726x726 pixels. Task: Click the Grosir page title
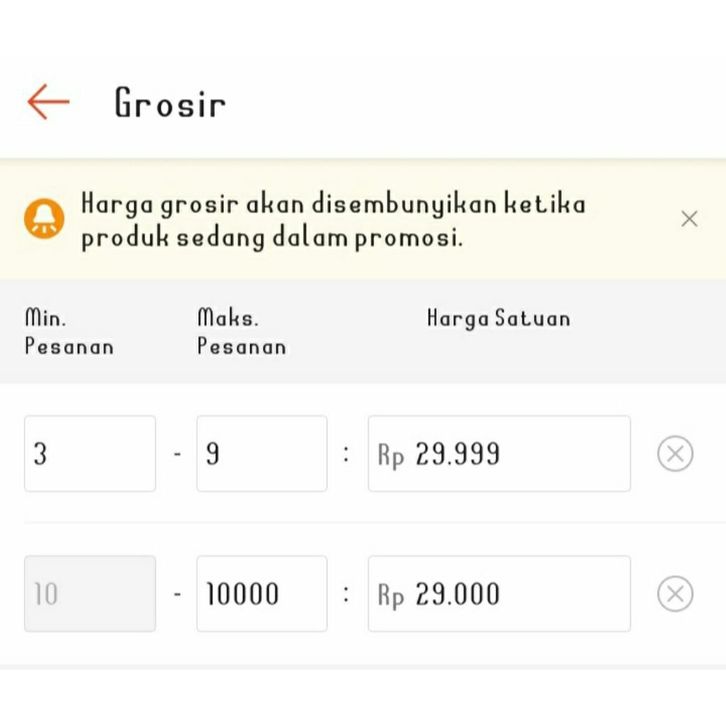(170, 103)
